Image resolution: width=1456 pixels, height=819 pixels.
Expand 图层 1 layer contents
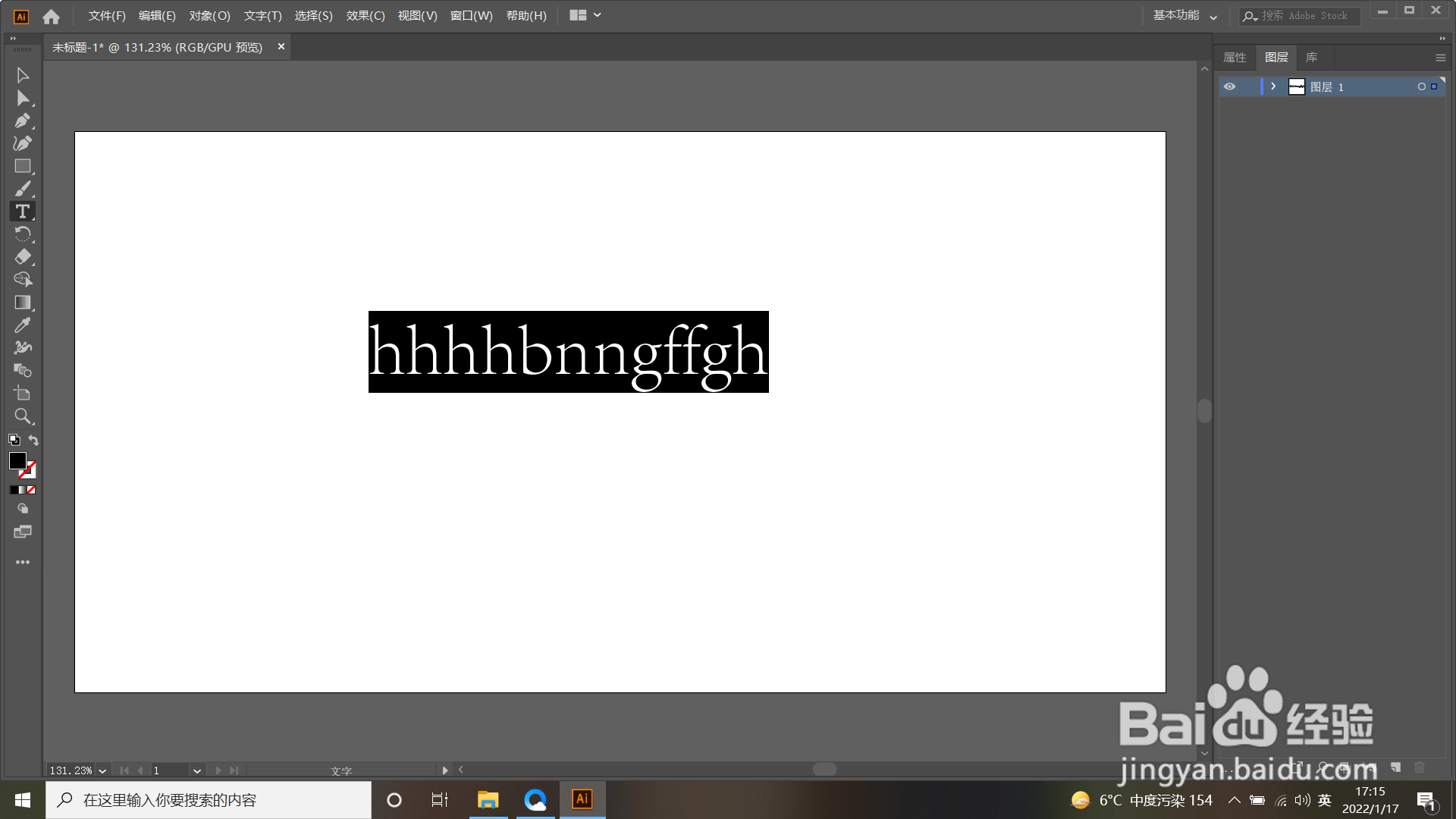point(1273,86)
